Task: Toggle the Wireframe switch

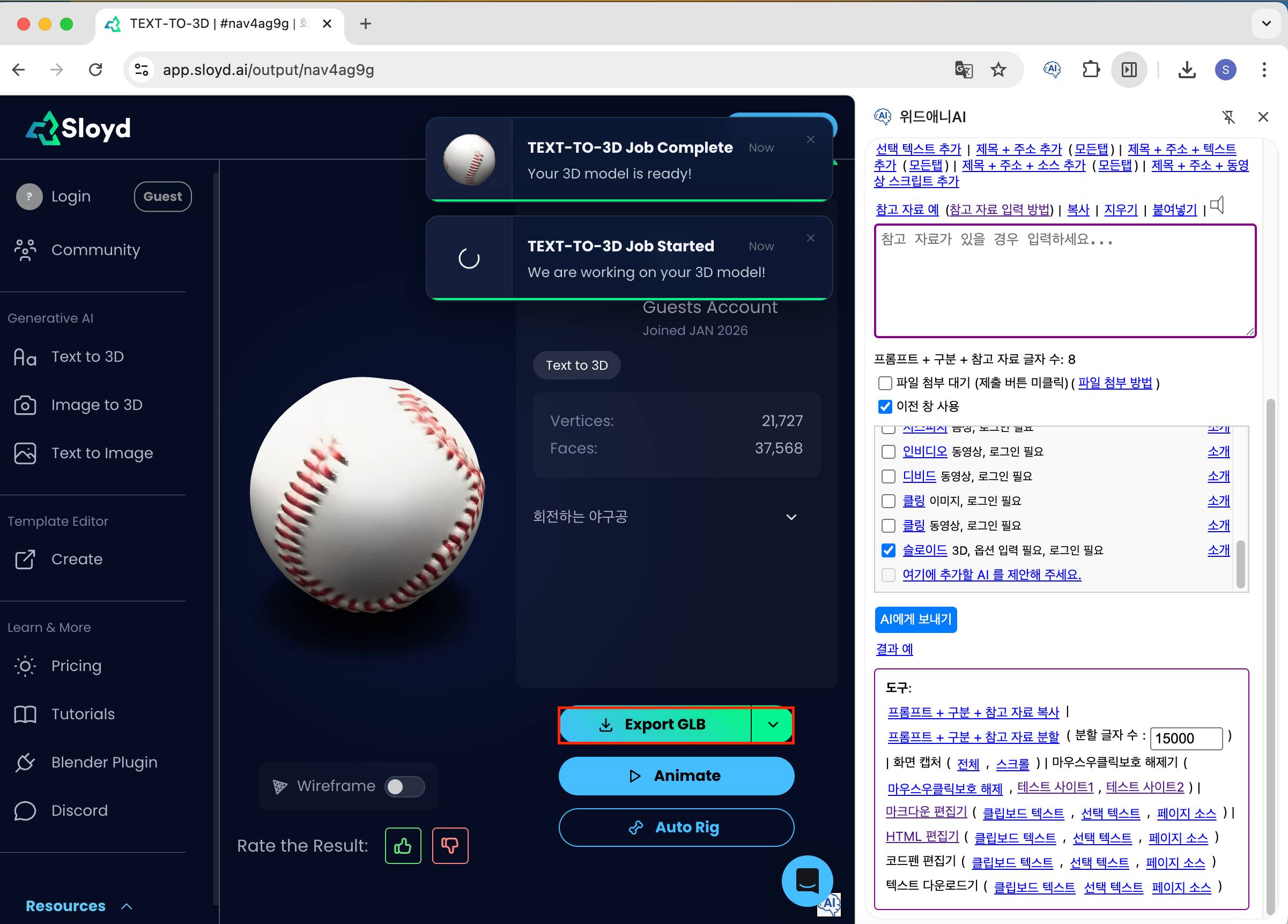Action: [x=404, y=786]
